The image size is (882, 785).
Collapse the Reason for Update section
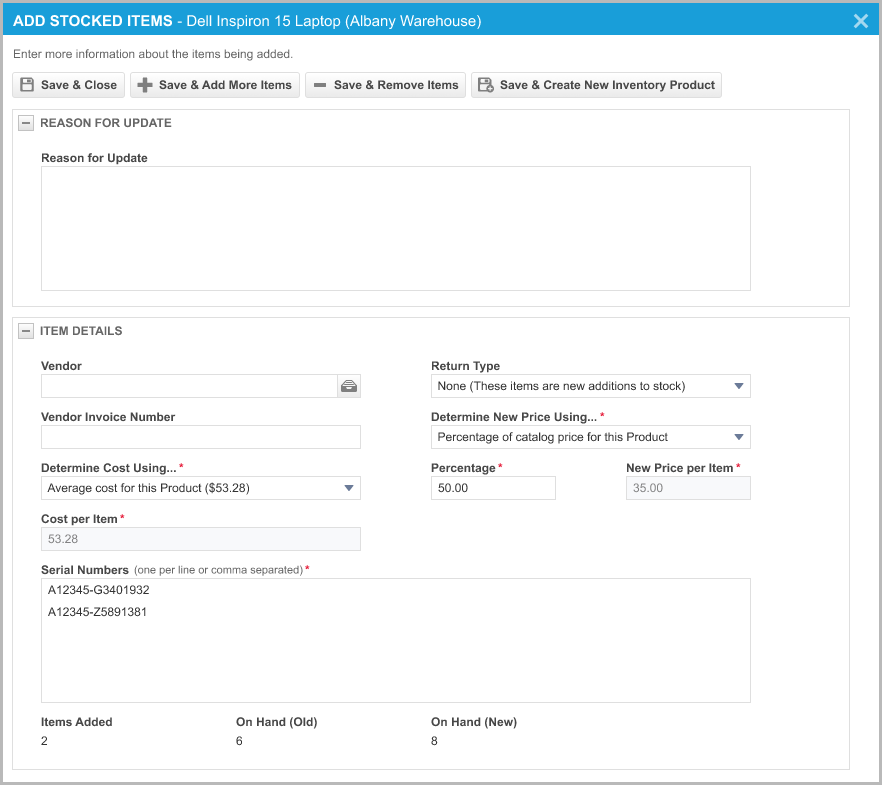click(x=26, y=123)
